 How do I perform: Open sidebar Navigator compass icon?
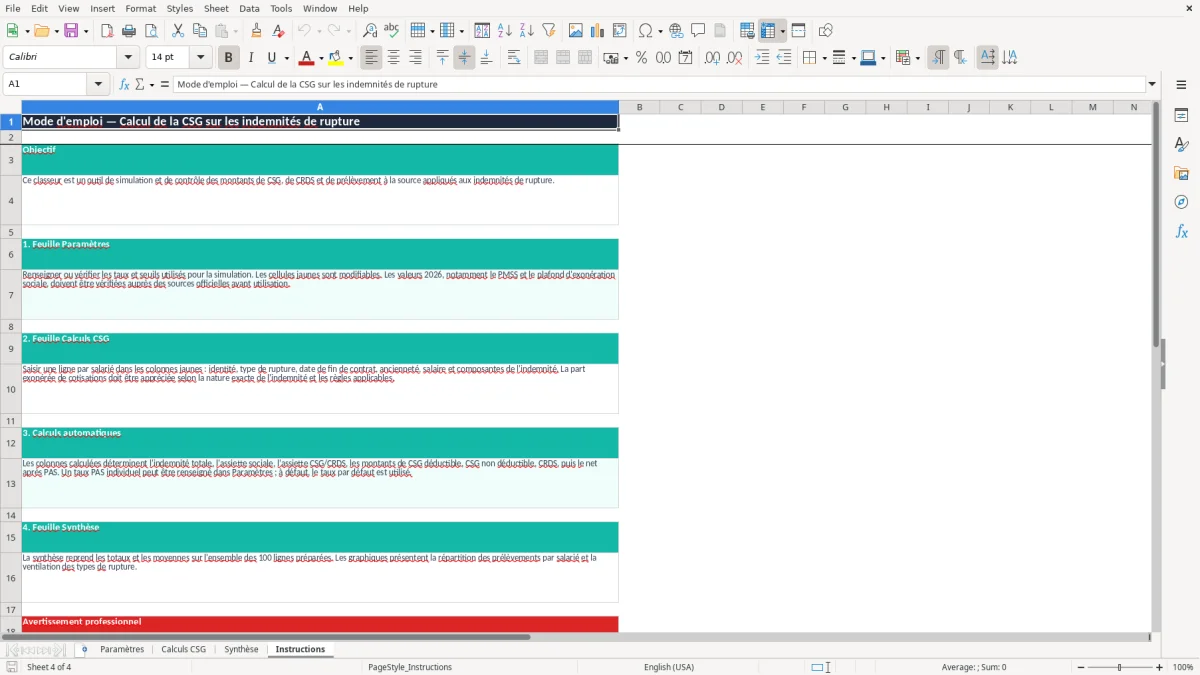point(1181,202)
